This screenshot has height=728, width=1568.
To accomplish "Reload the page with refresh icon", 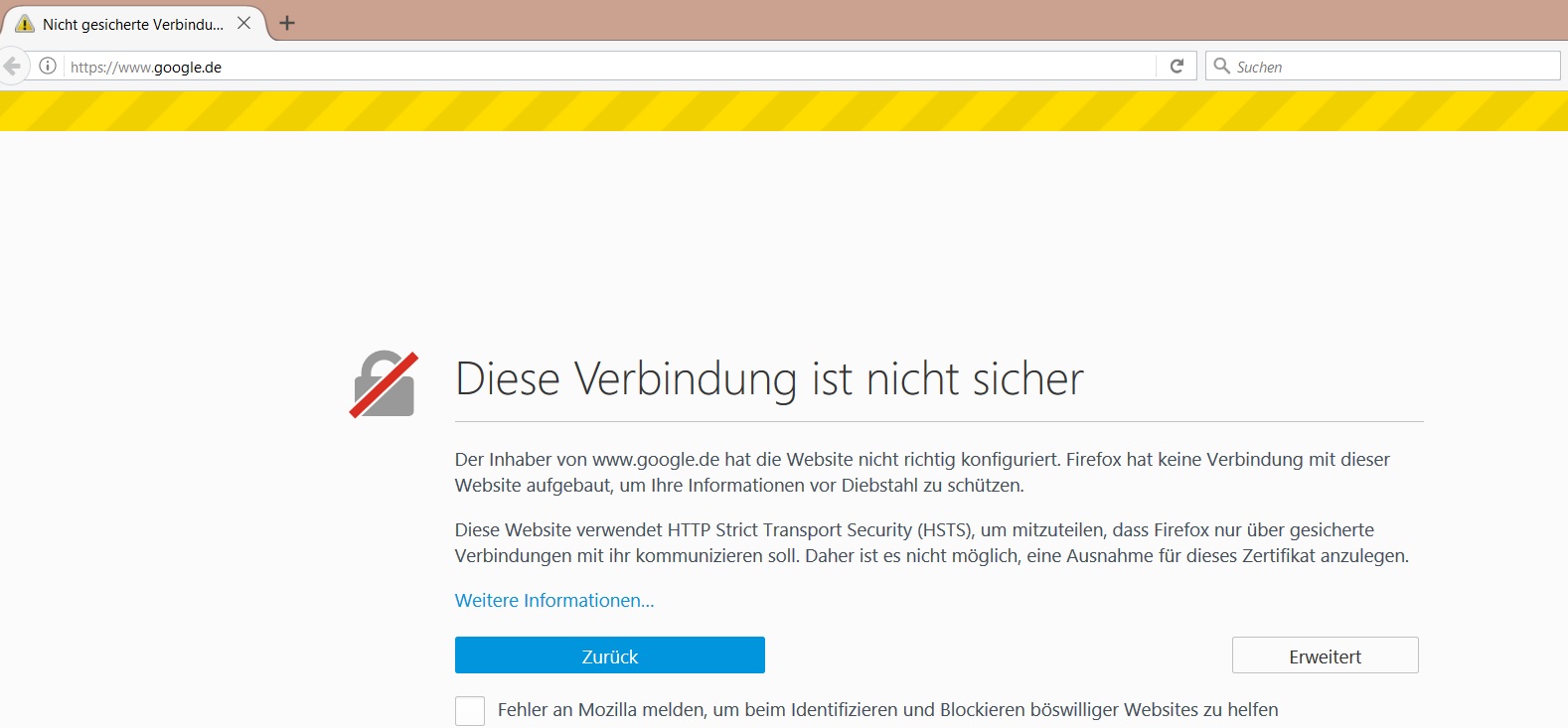I will click(x=1177, y=67).
